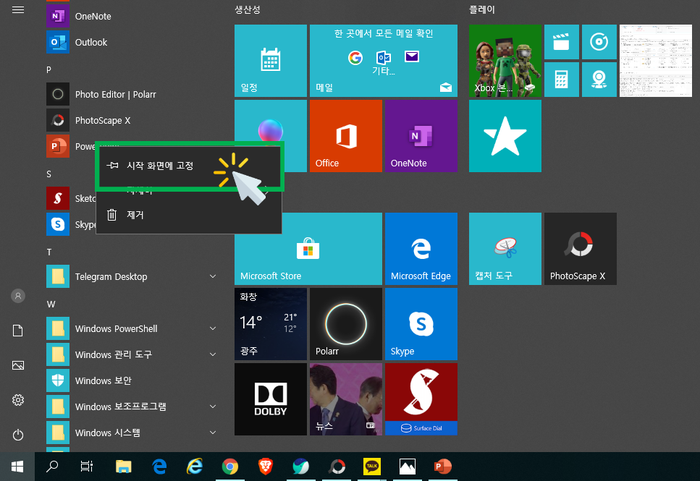
Task: Jump to letter P section header
Action: (49, 70)
